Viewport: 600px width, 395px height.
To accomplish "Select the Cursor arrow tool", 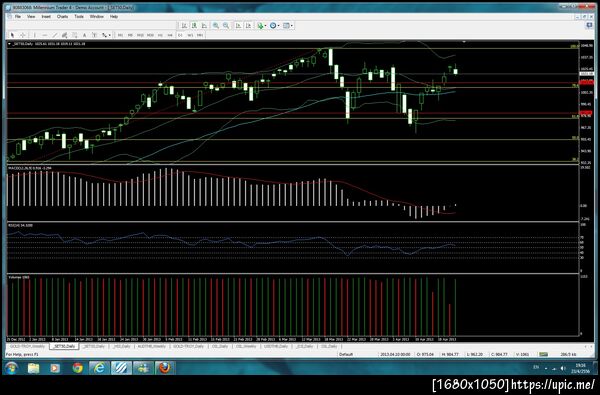I will 12,35.
